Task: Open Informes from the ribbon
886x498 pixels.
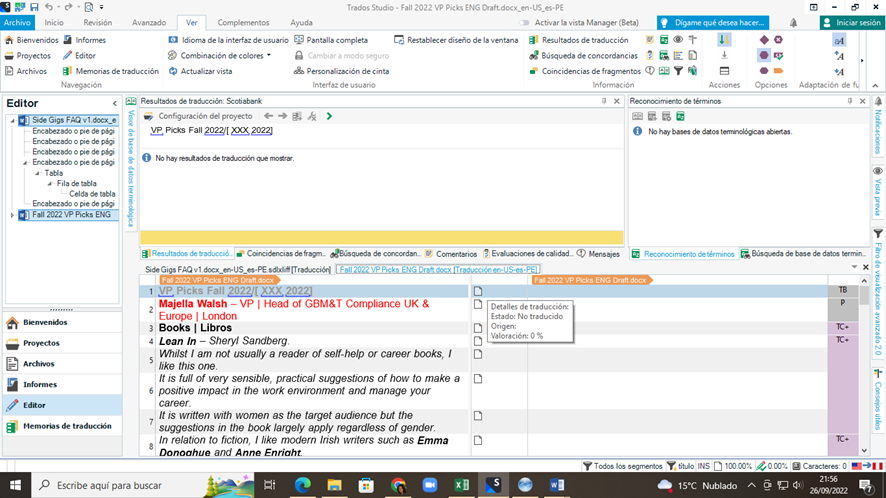Action: [84, 40]
